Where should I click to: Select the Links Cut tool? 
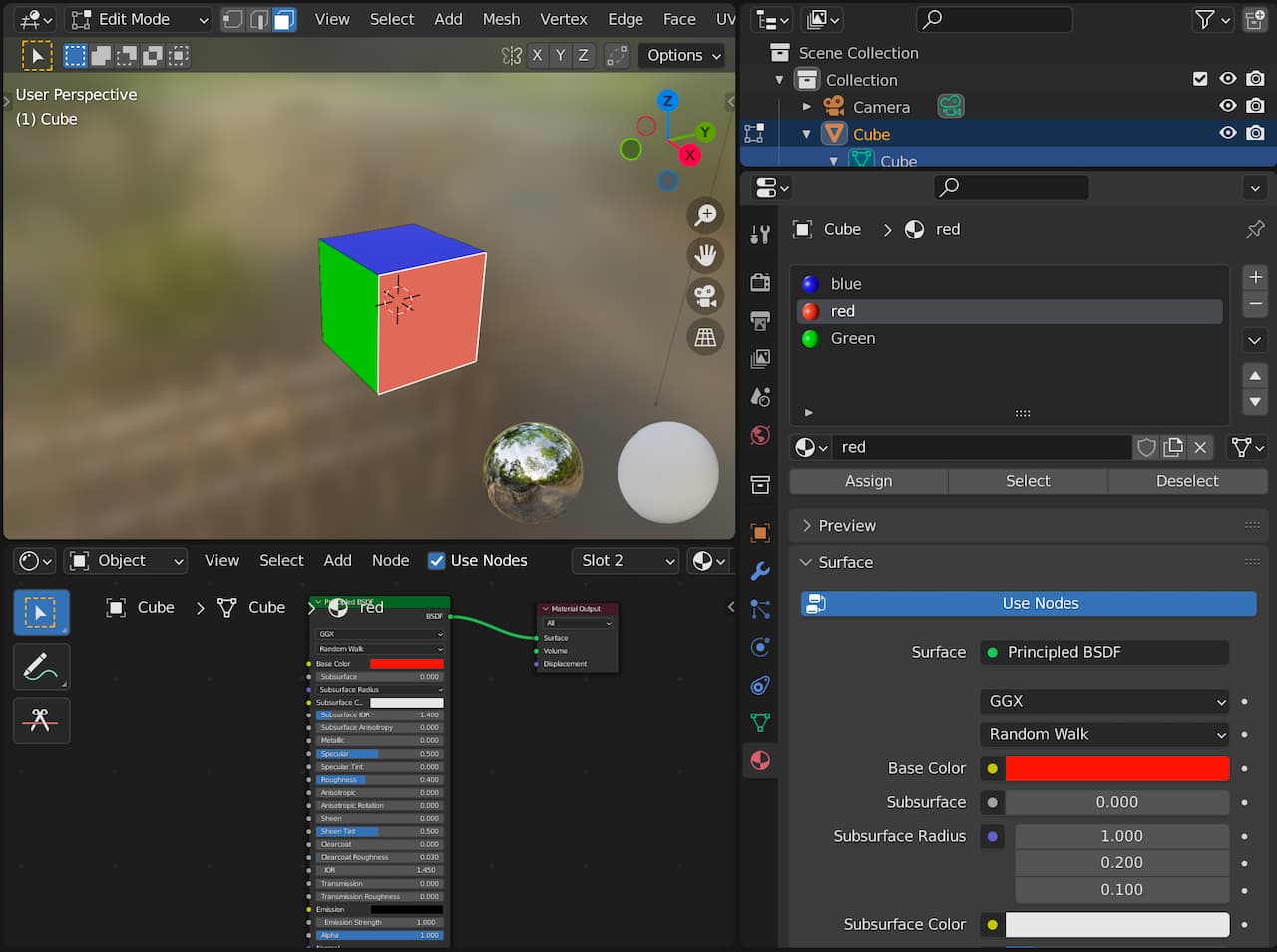click(x=41, y=719)
